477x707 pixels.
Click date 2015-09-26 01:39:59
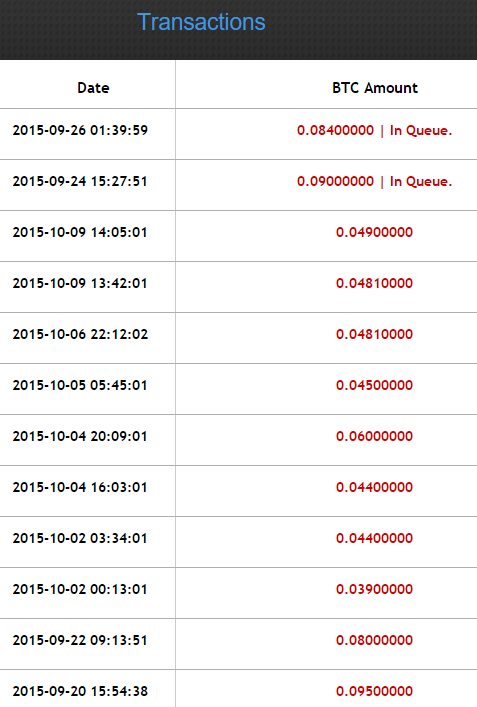[80, 130]
